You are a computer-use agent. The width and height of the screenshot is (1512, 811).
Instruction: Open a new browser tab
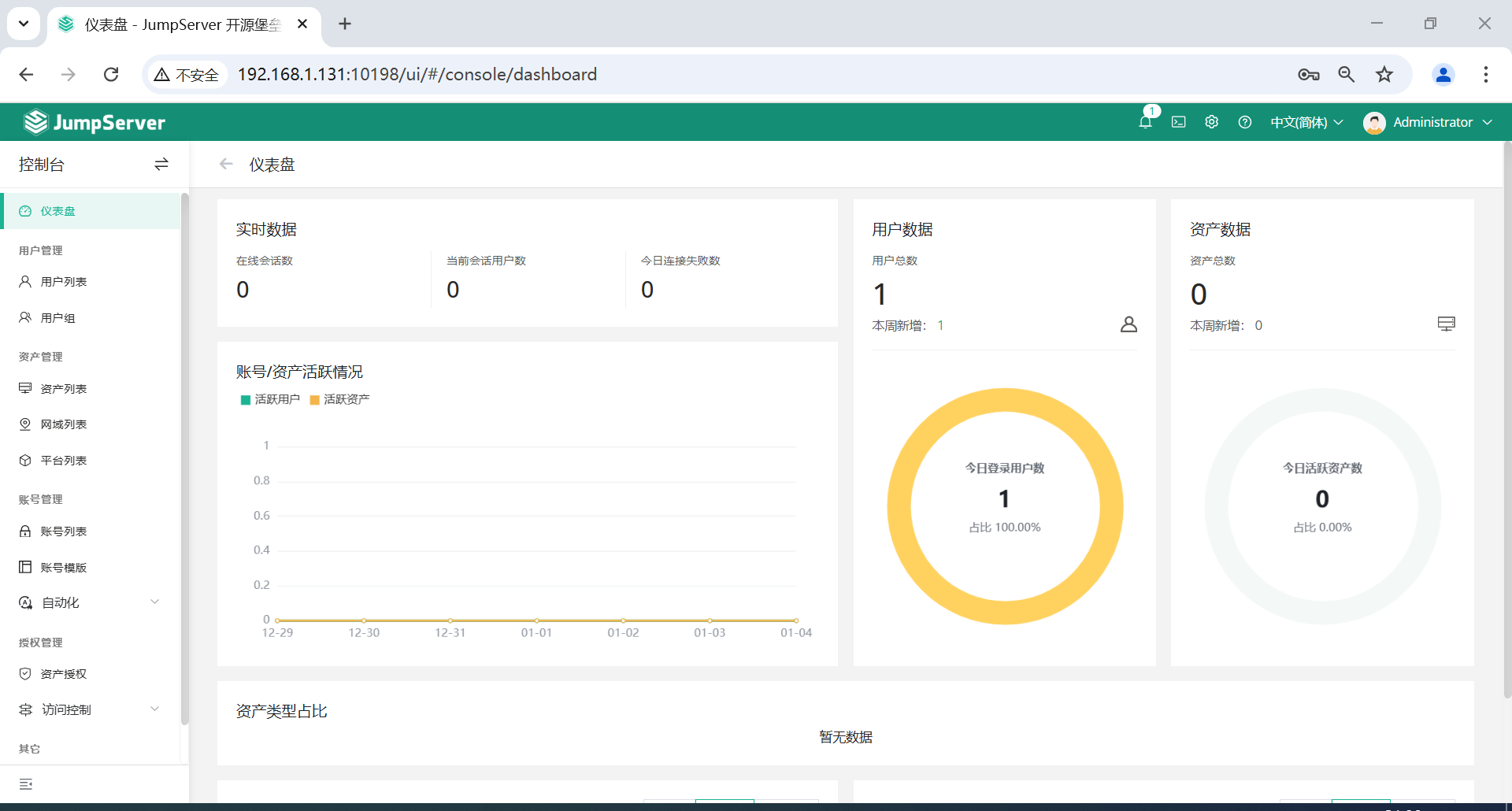coord(345,24)
